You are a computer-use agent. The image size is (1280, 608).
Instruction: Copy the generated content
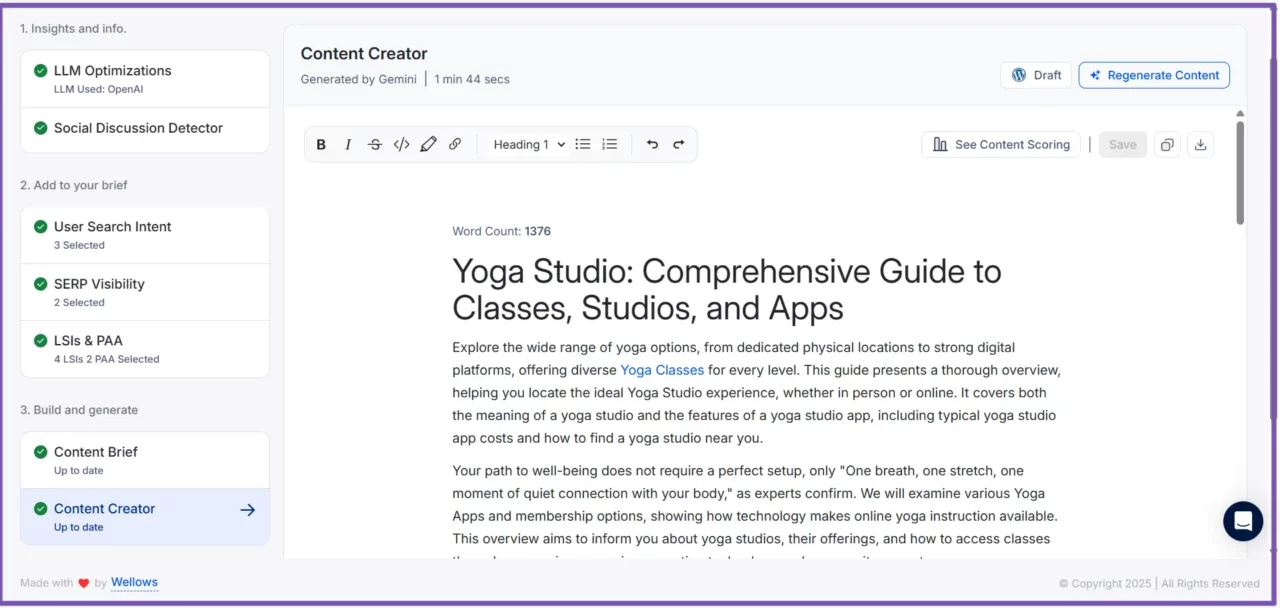pos(1167,144)
